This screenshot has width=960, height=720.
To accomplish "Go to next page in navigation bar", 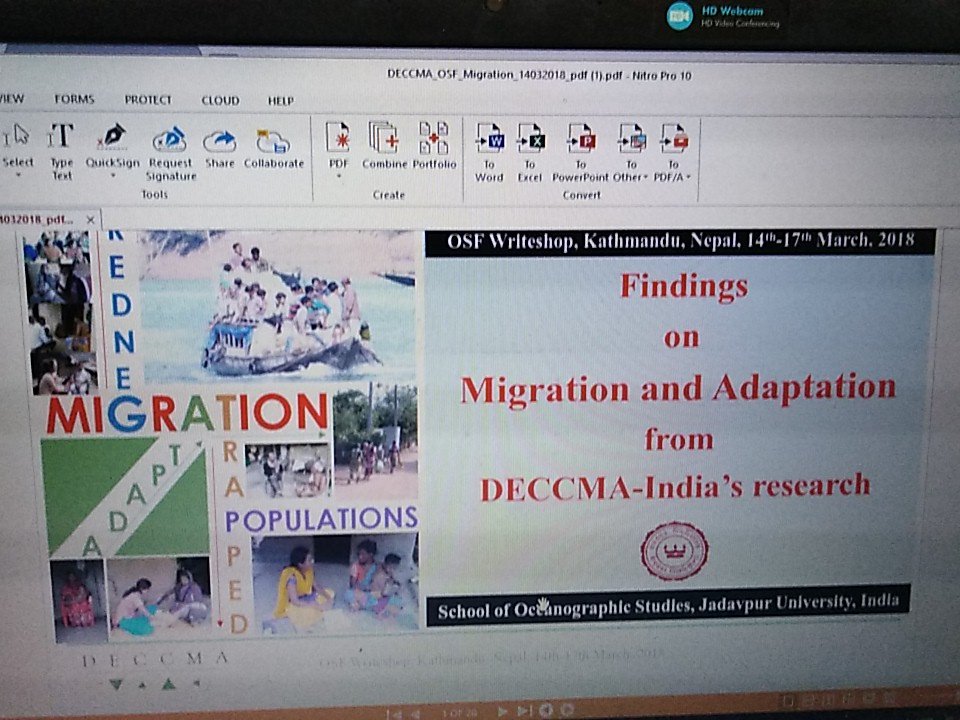I will pos(502,711).
